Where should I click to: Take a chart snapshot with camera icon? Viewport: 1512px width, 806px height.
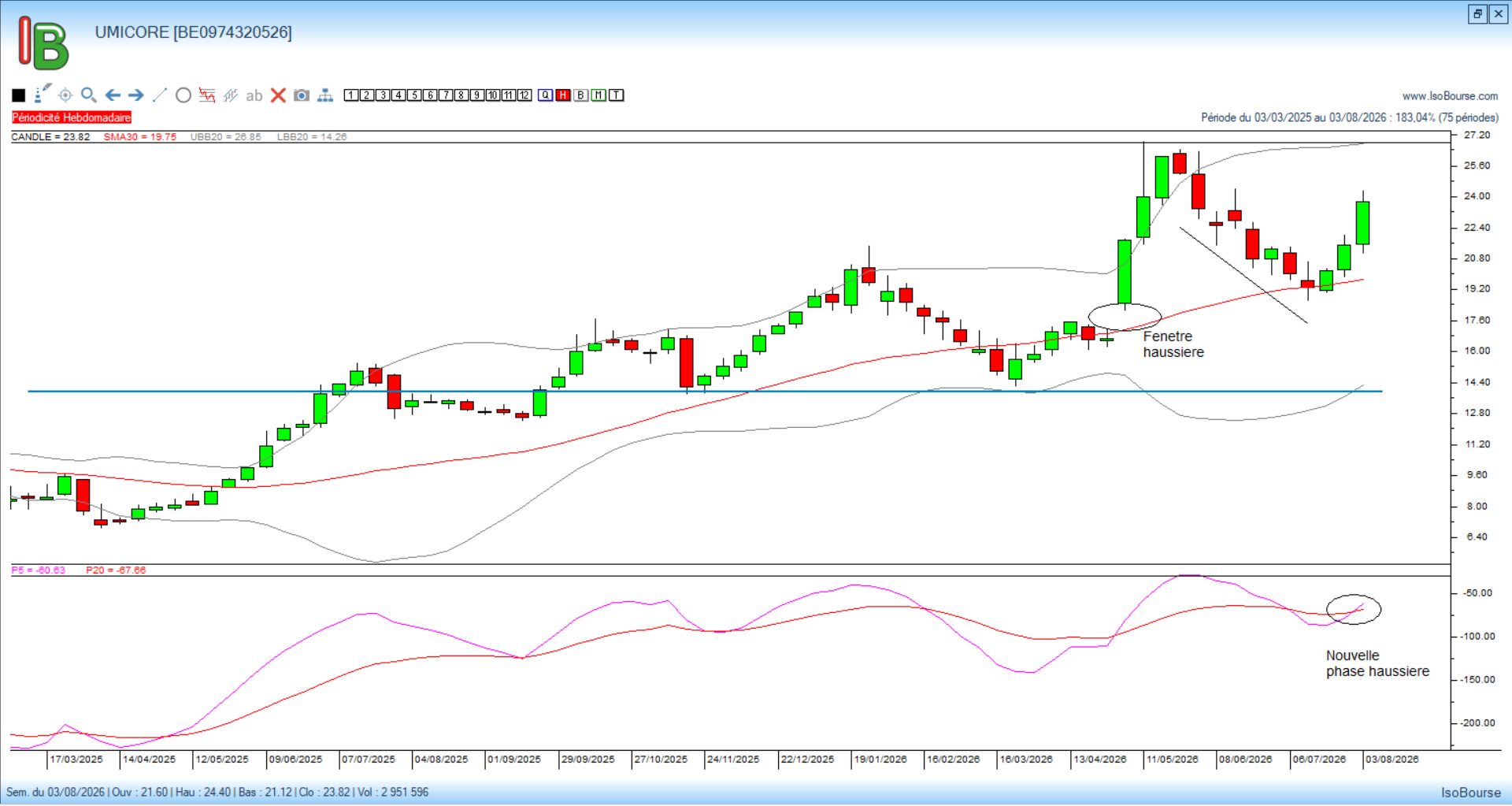[302, 95]
